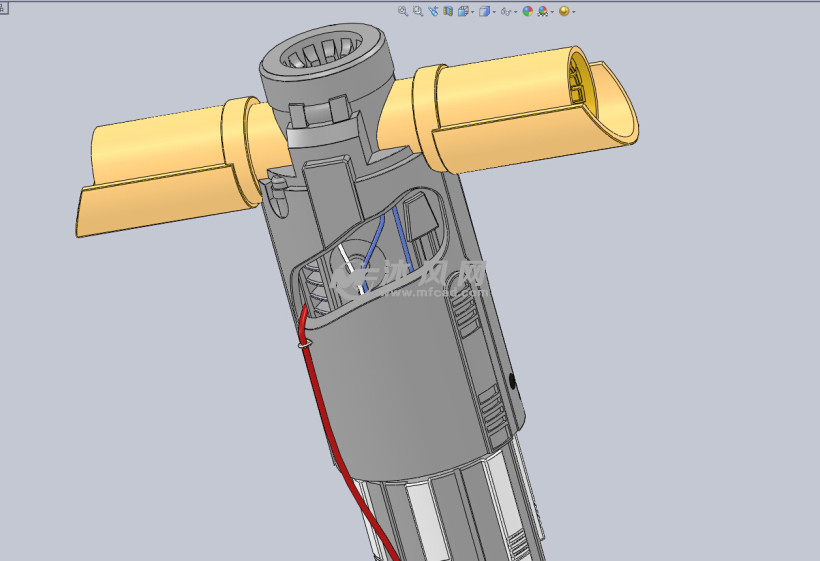Return to the Previous View
The height and width of the screenshot is (561, 820).
[433, 11]
